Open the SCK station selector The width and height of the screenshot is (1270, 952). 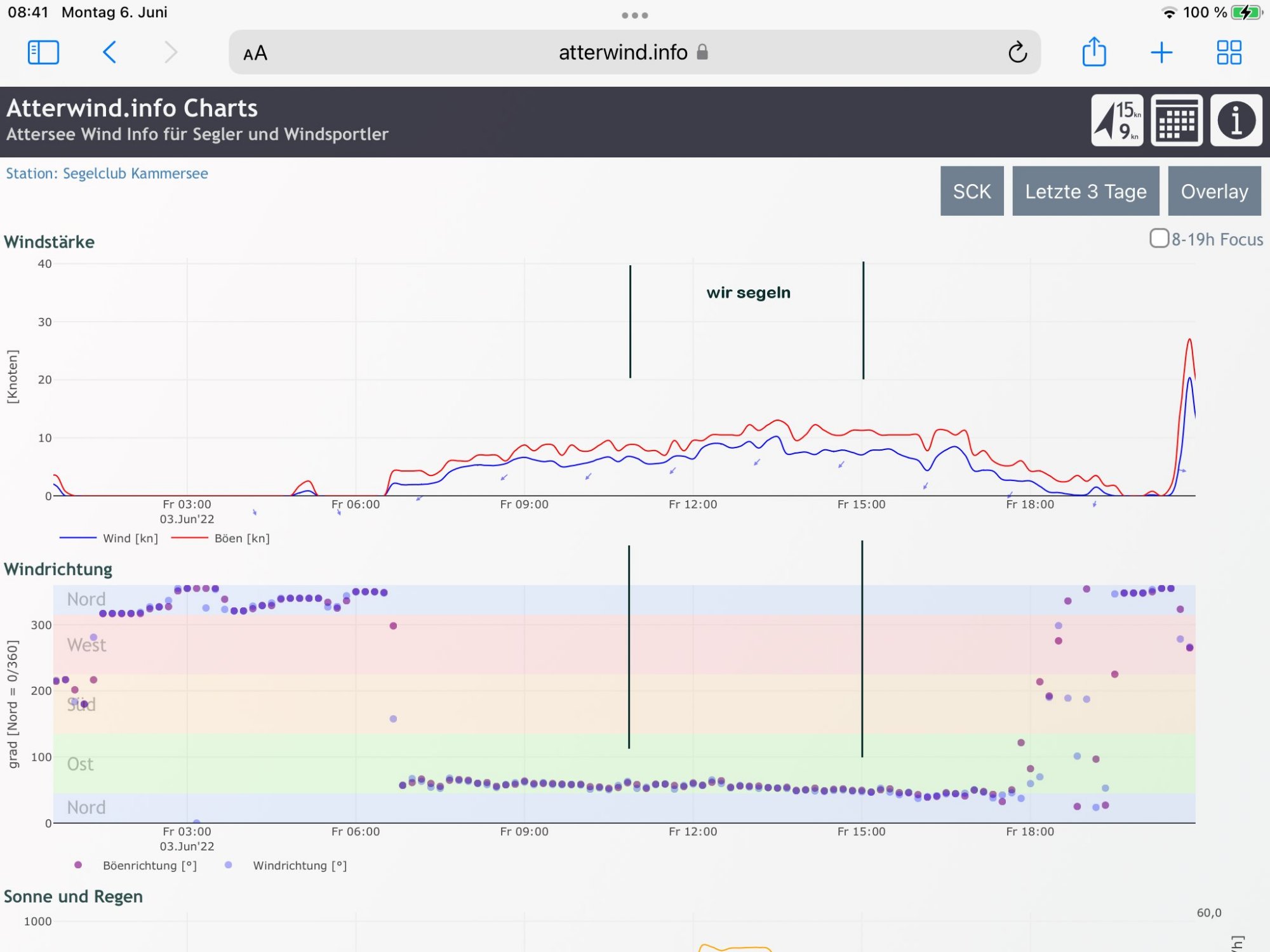[x=972, y=191]
